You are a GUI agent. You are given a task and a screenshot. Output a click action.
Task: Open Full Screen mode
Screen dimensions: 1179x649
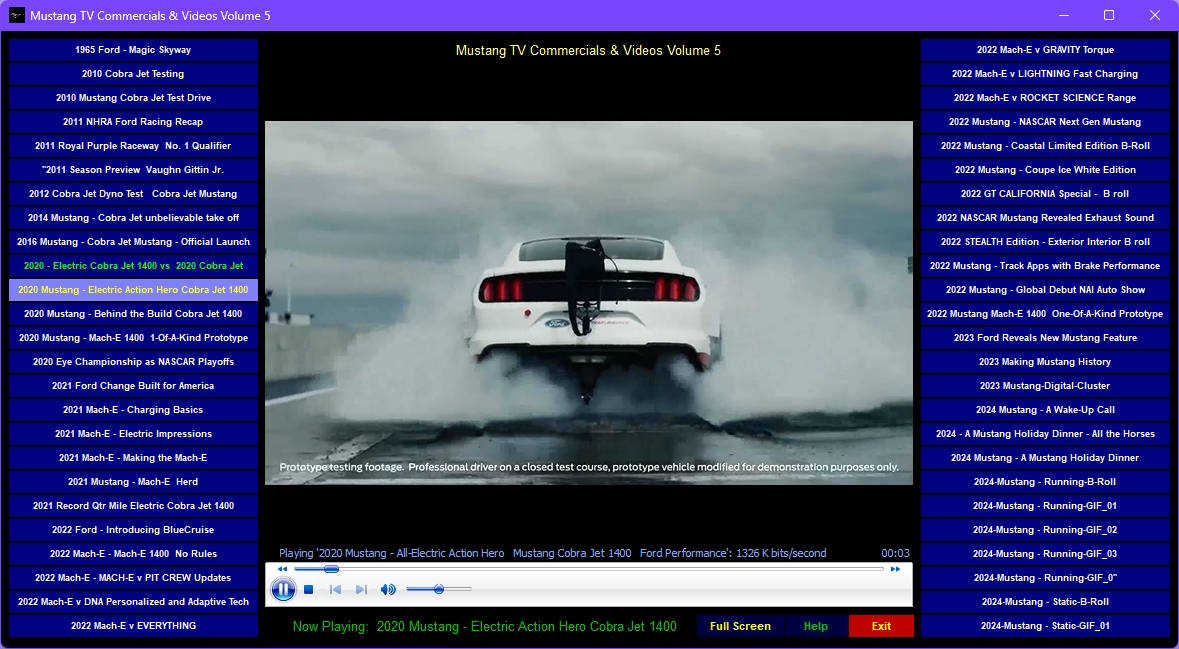(x=740, y=626)
